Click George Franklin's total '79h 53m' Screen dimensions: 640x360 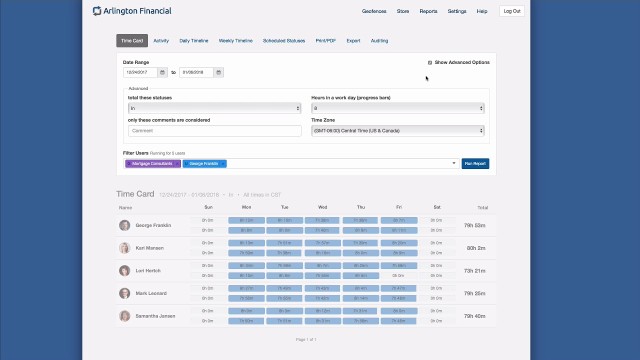pos(474,225)
